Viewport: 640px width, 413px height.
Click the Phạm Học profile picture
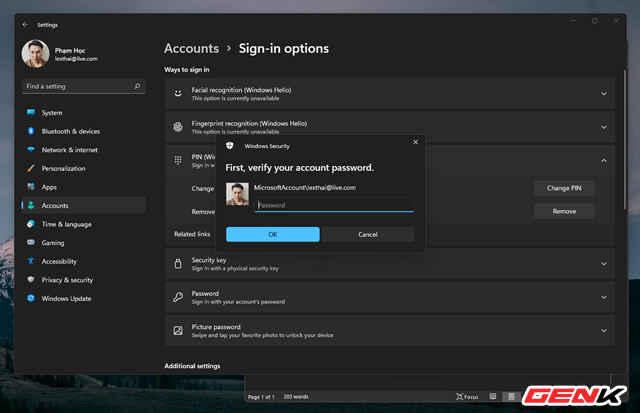pos(36,53)
